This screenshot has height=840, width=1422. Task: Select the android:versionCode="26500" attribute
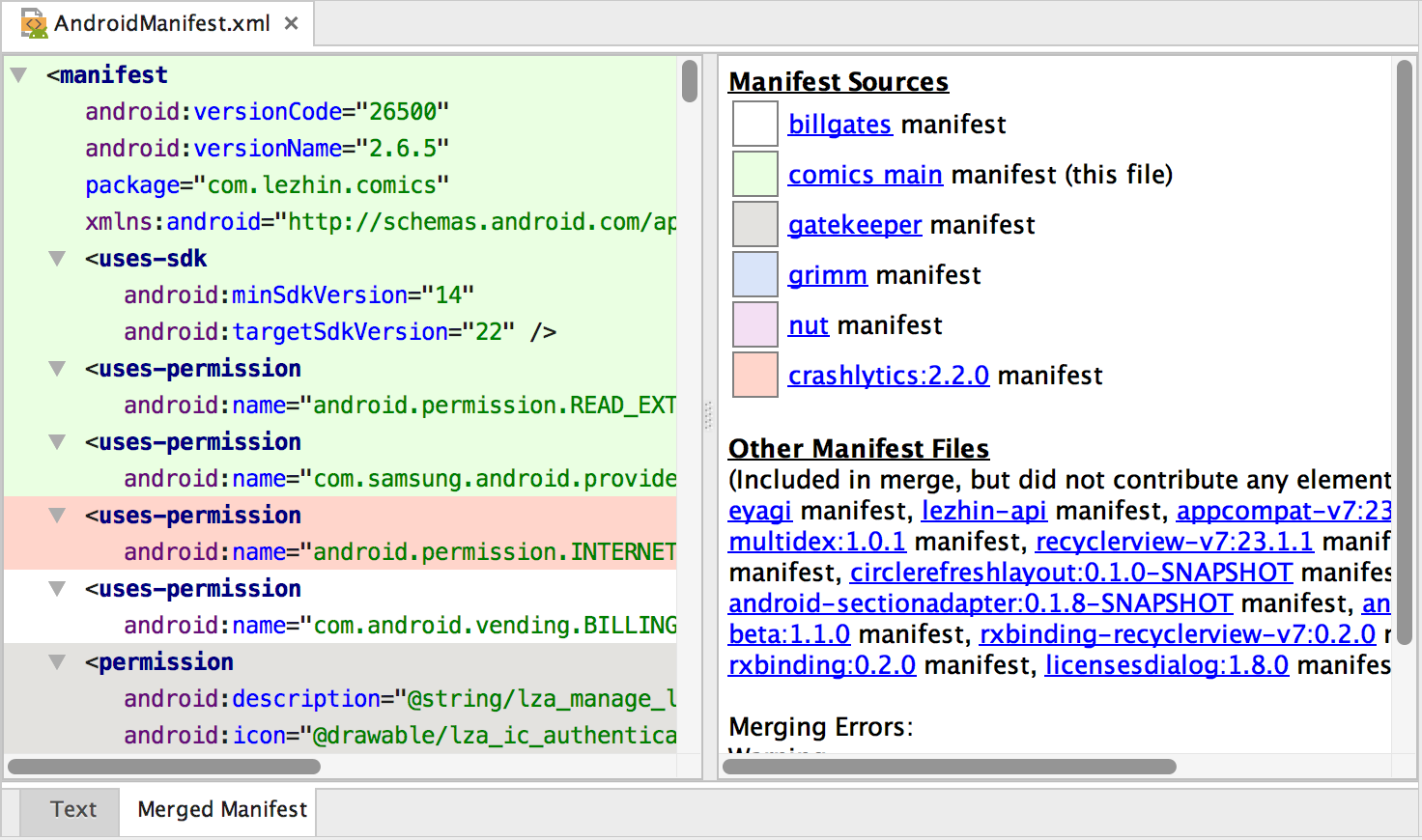(268, 111)
